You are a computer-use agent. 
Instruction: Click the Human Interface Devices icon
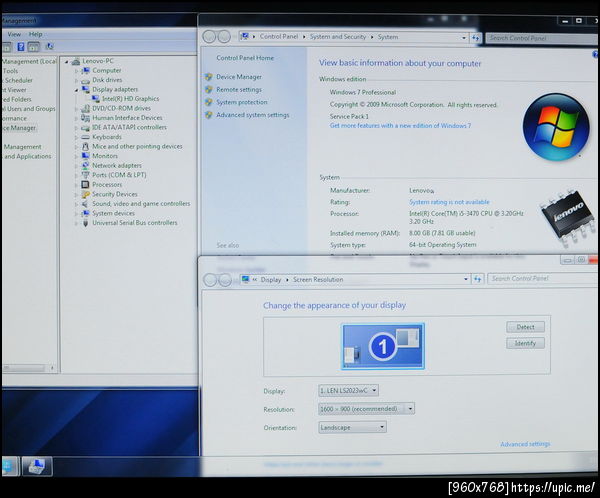(86, 118)
